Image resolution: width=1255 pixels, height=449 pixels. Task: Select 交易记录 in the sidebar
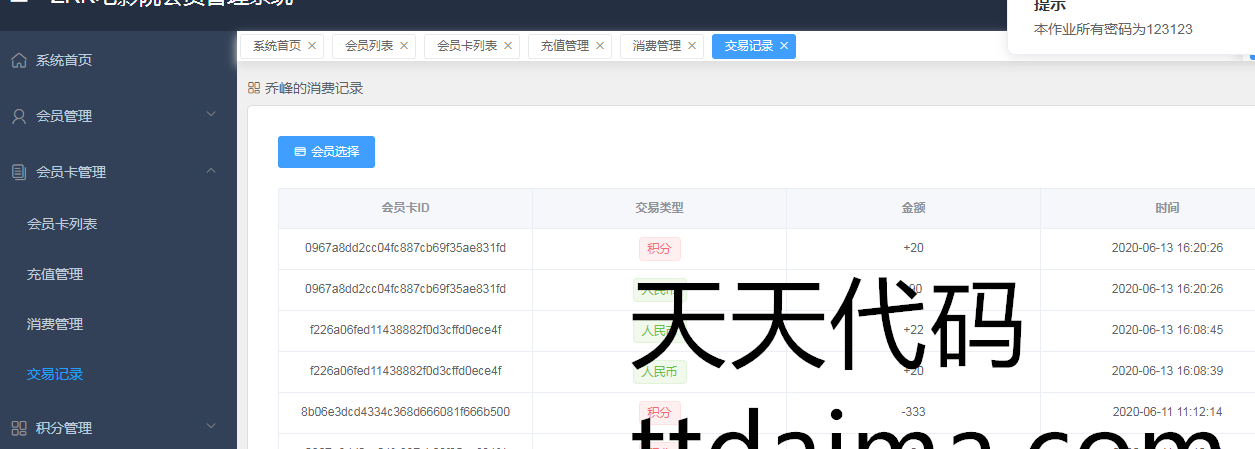pyautogui.click(x=55, y=374)
